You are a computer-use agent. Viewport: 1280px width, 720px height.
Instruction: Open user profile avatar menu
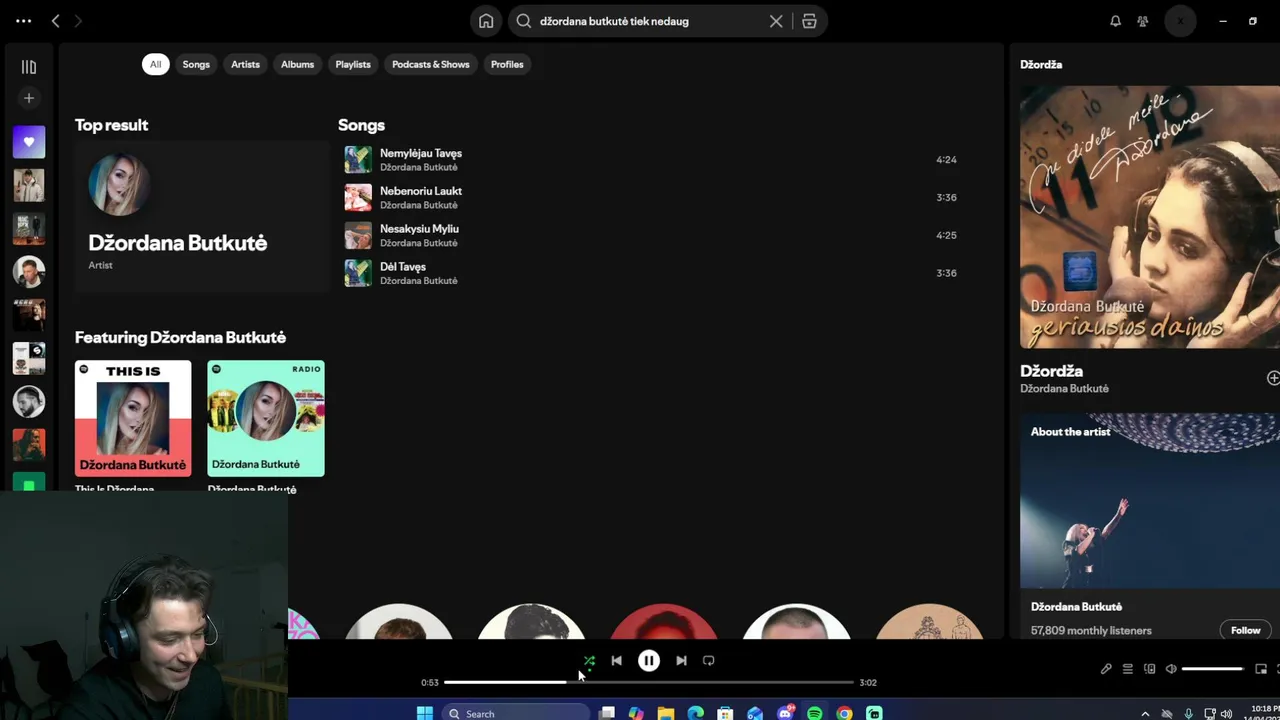pos(1180,21)
